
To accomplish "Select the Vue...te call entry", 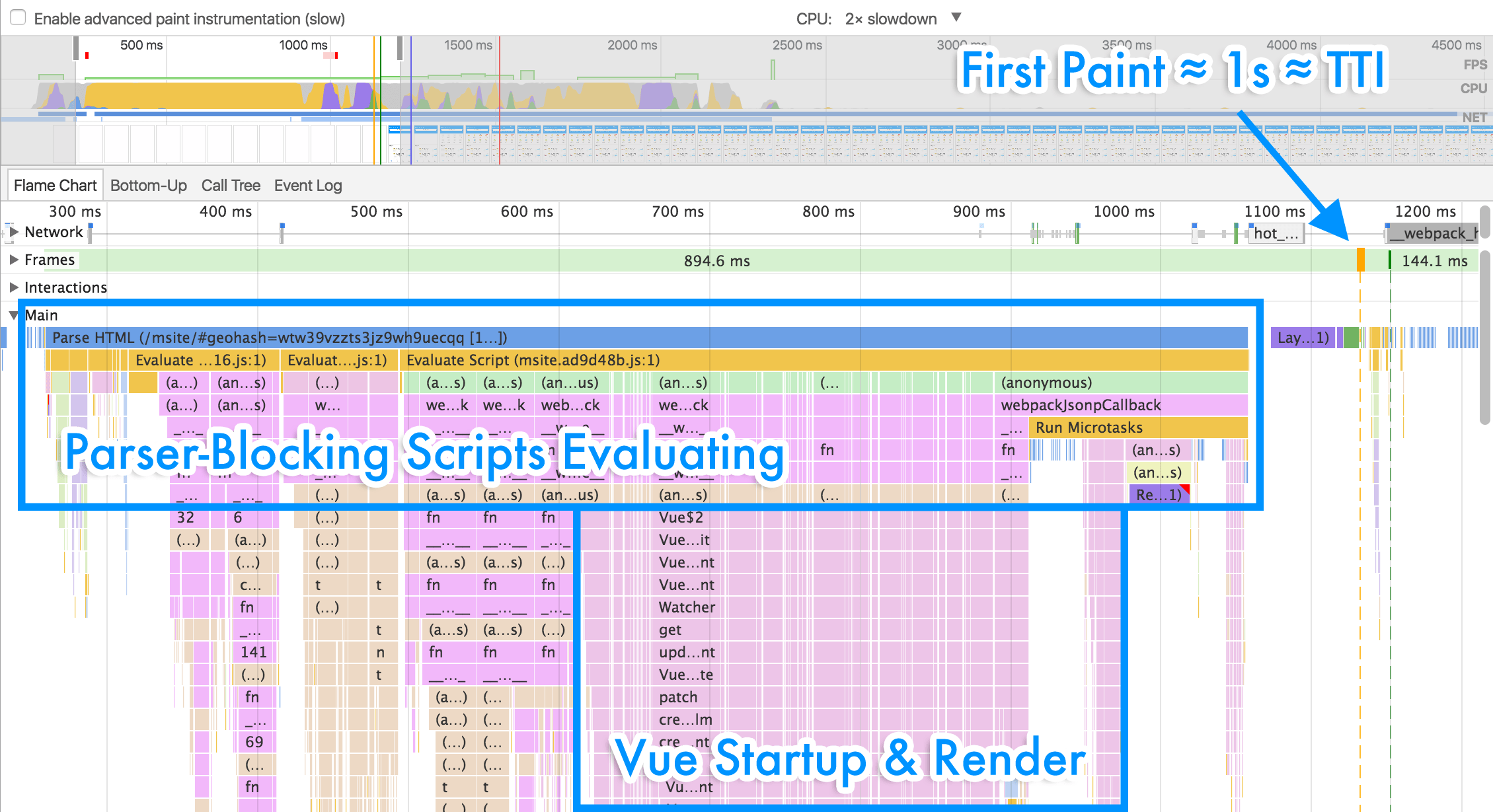I will (x=685, y=675).
